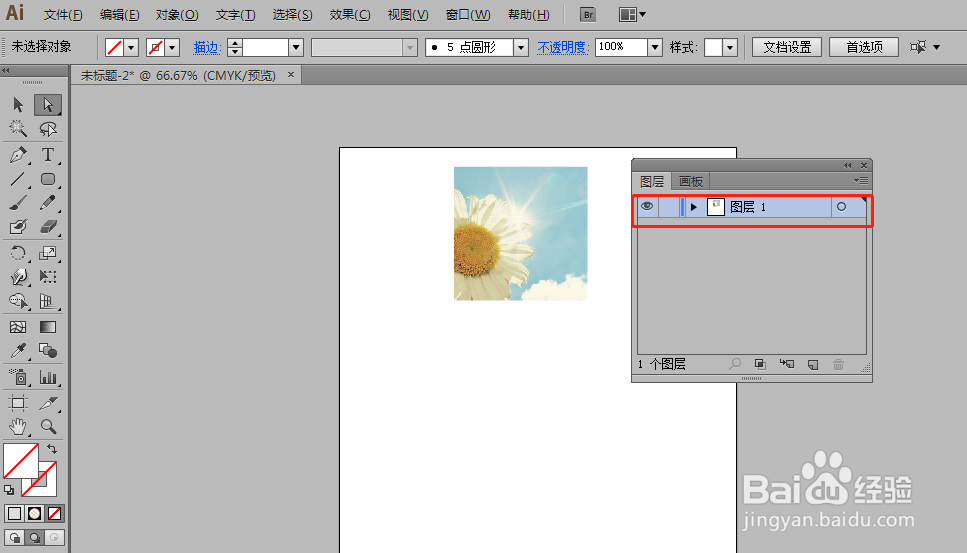Set fill to None button
This screenshot has height=553, width=967.
click(54, 514)
